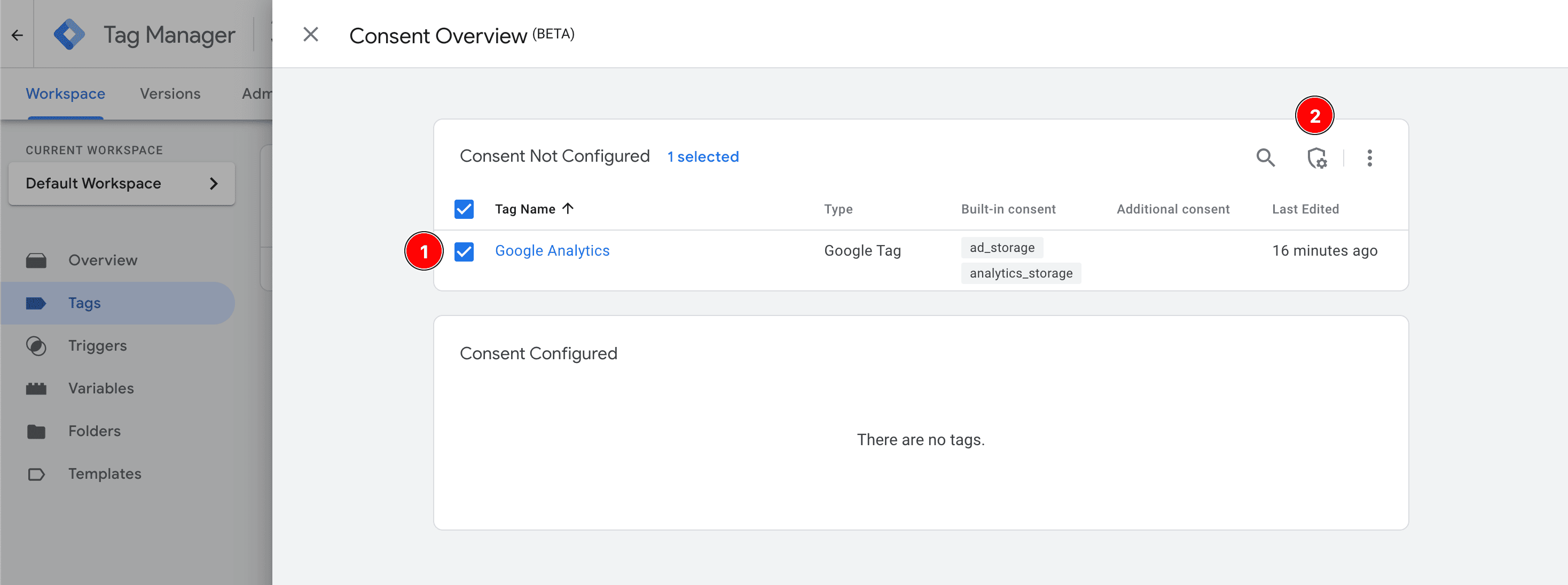This screenshot has width=1568, height=585.
Task: Click the Variables sidebar icon
Action: click(x=36, y=389)
